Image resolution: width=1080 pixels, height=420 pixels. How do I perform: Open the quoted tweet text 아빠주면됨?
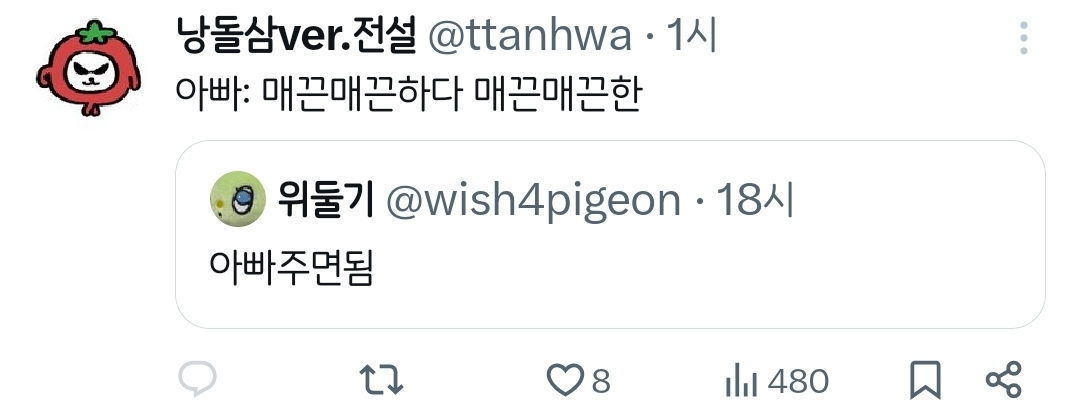tap(291, 267)
